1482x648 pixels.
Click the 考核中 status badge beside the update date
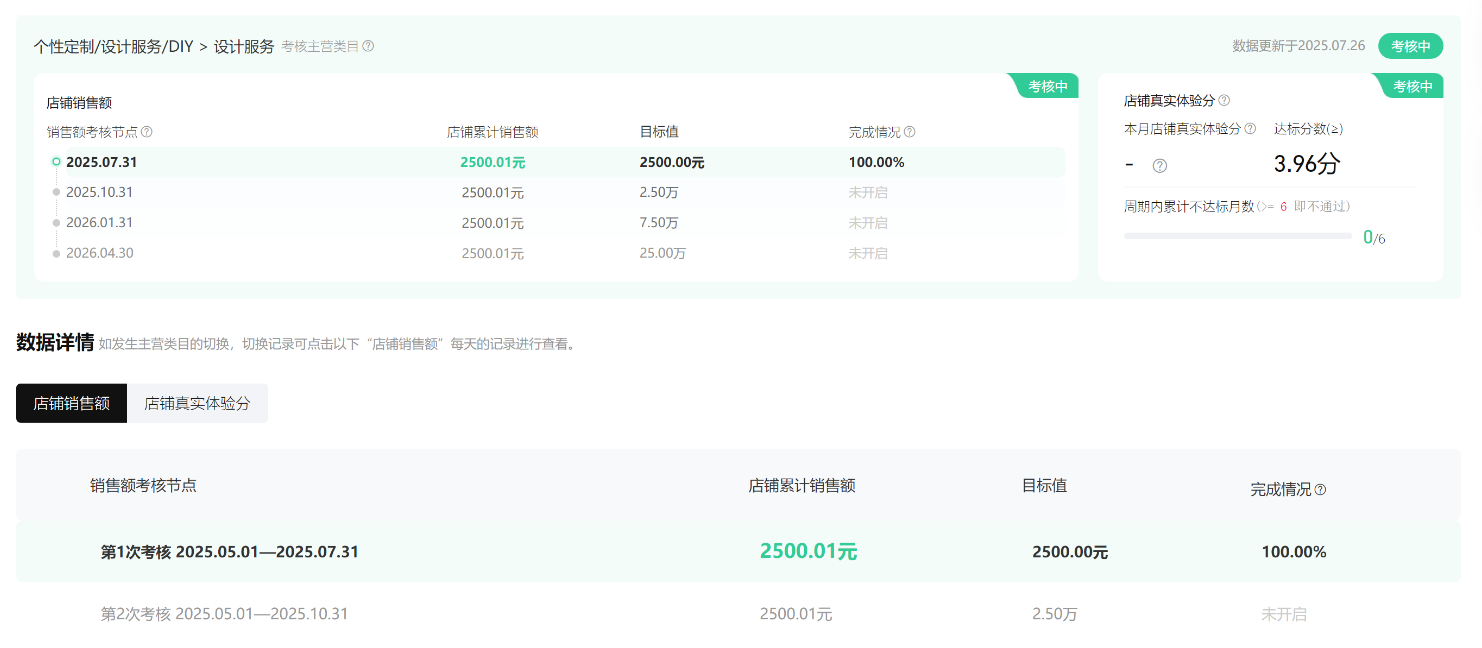tap(1410, 46)
